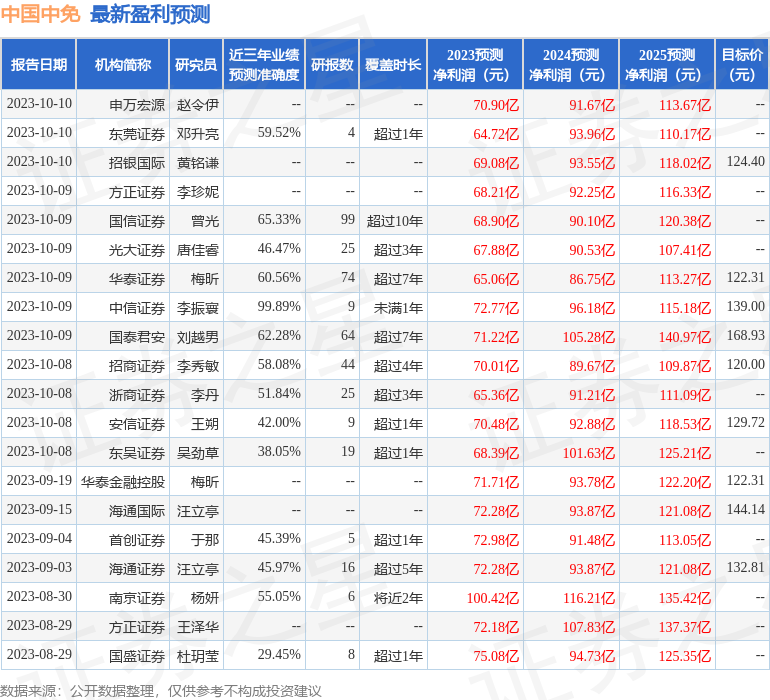Screen dimensions: 770x700
Task: Click target price 132.81
Action: tap(745, 567)
